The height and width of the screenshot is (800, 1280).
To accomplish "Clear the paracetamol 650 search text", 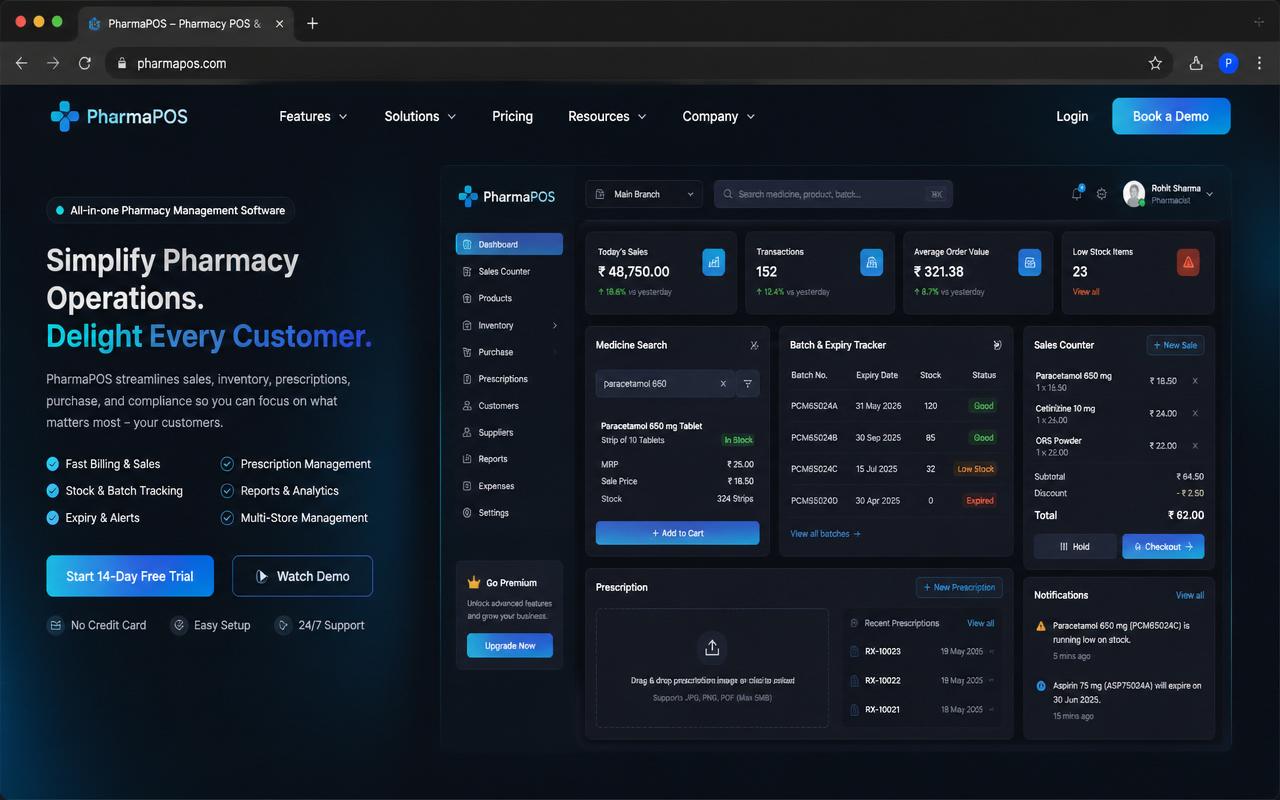I will click(723, 383).
